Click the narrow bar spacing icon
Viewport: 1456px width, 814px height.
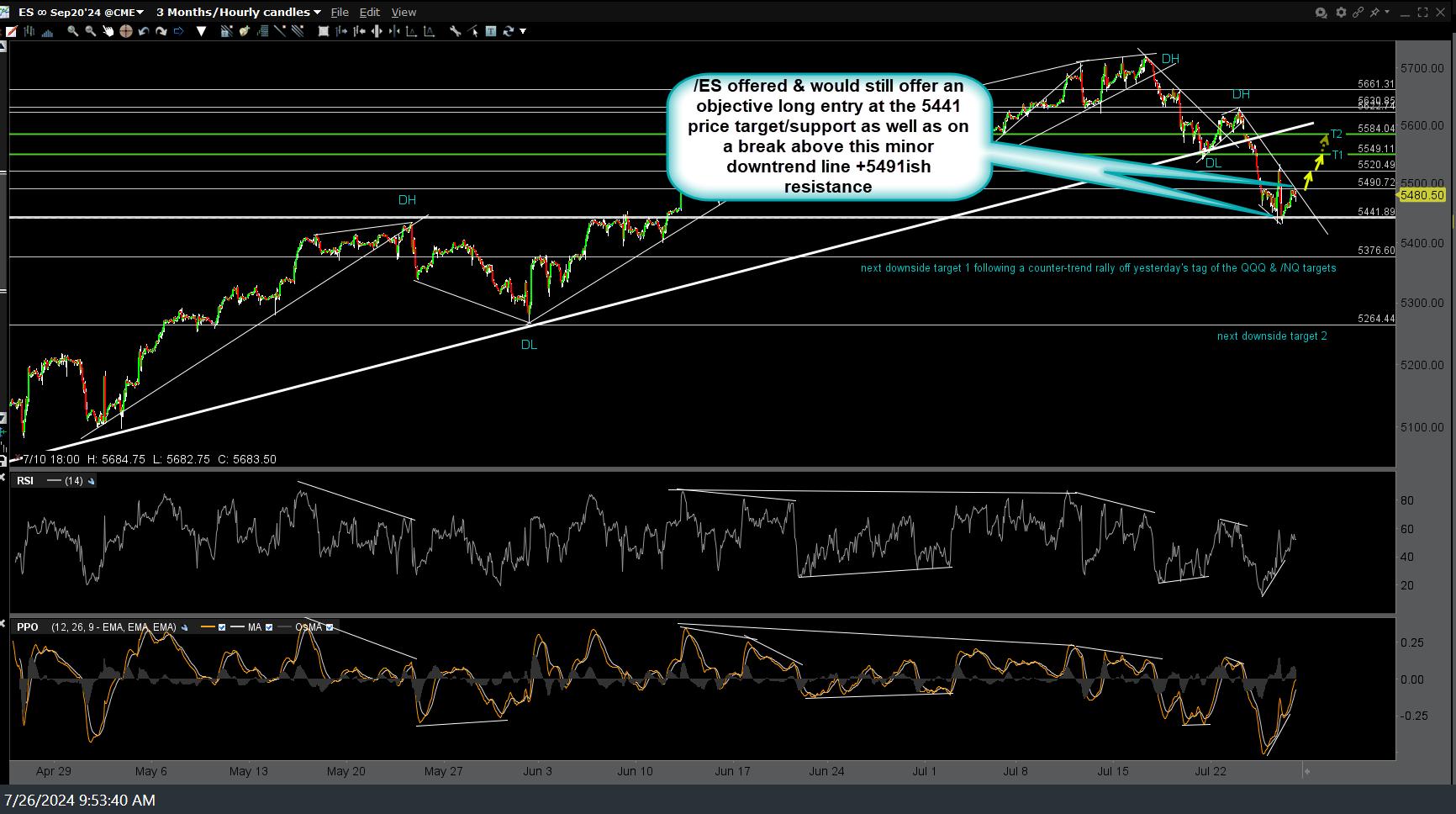(394, 31)
